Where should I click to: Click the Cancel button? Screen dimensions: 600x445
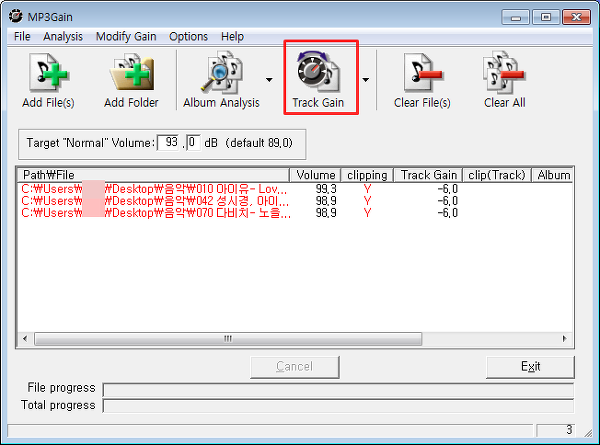(295, 367)
